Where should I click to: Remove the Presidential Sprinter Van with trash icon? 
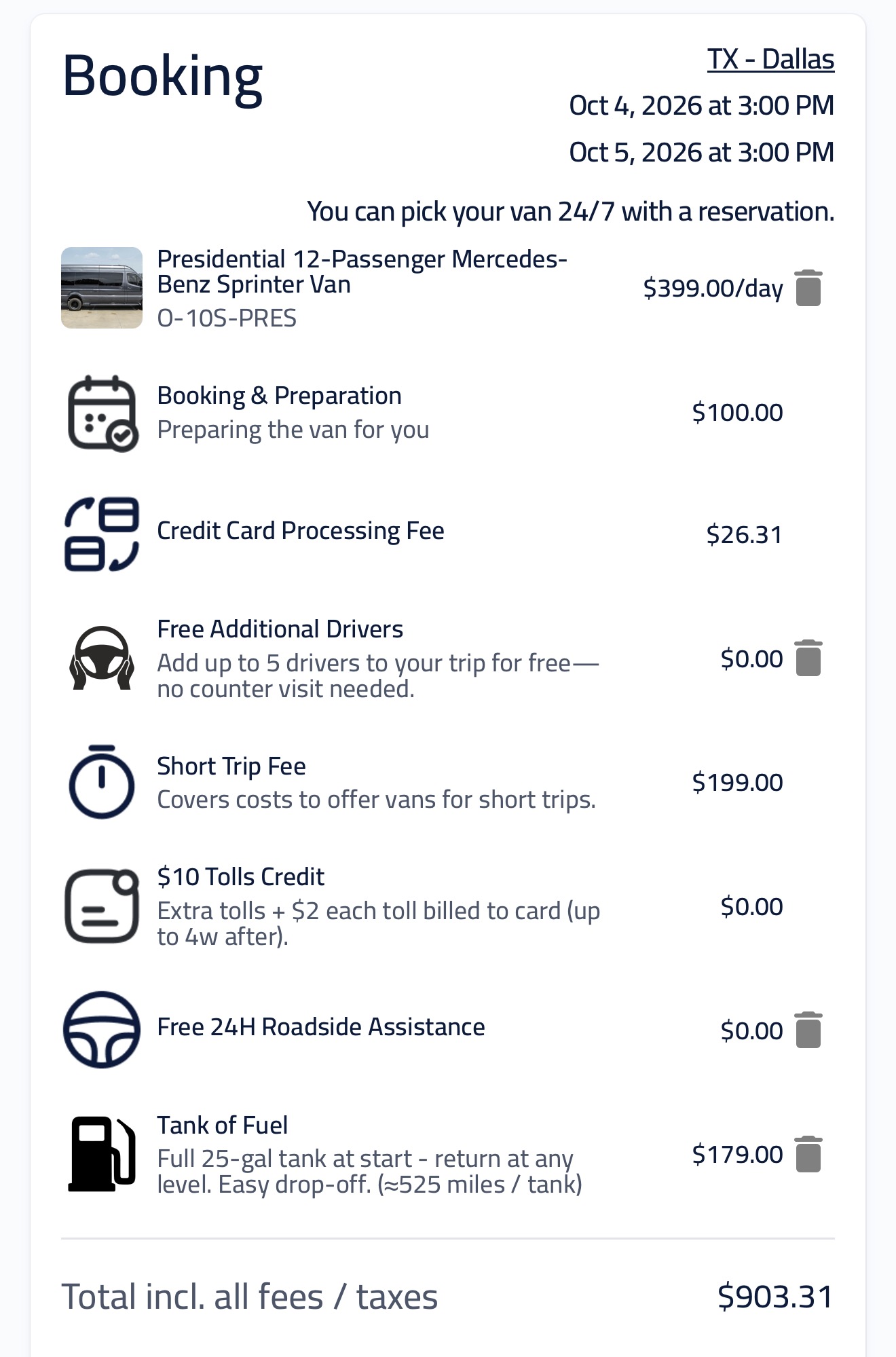(x=808, y=288)
